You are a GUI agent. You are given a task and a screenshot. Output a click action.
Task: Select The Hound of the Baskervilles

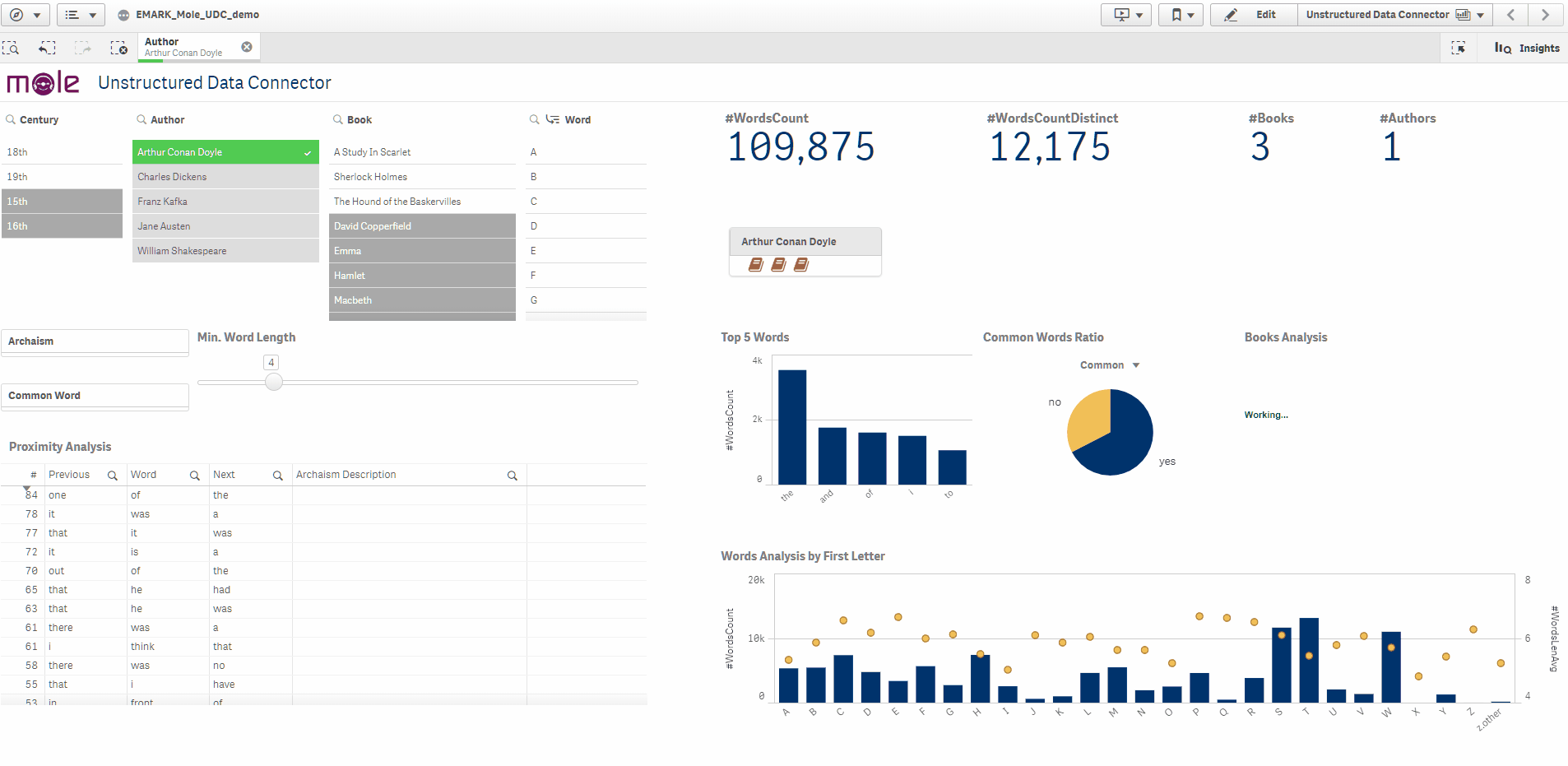[x=422, y=202]
